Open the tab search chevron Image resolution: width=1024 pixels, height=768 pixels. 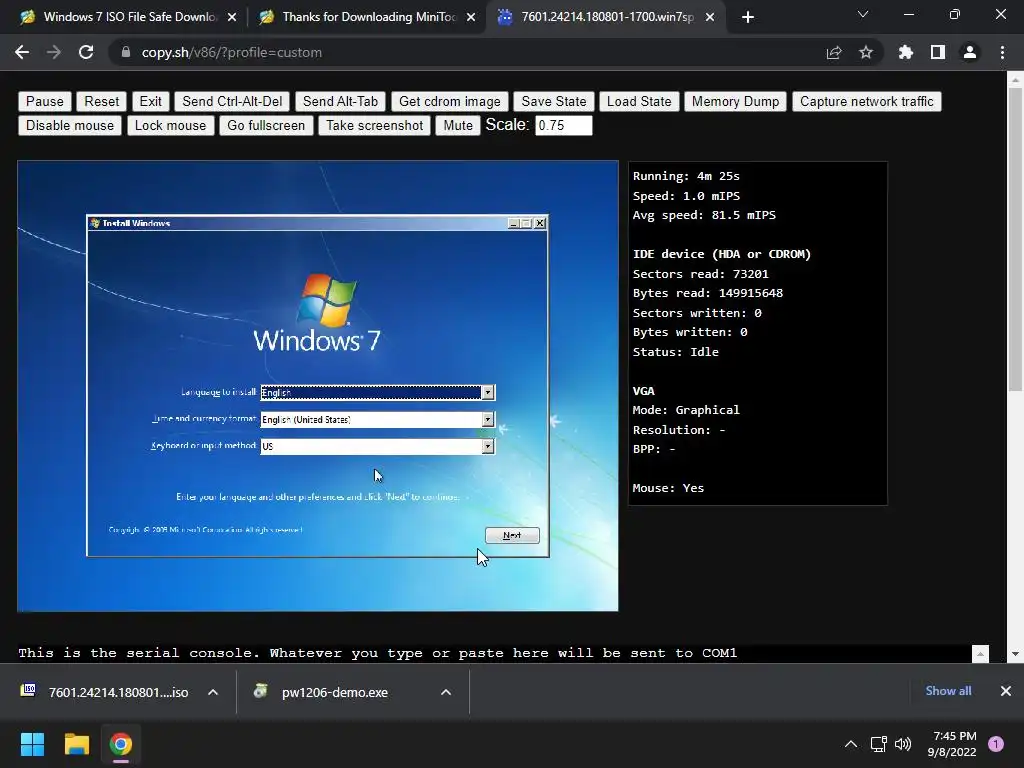863,14
